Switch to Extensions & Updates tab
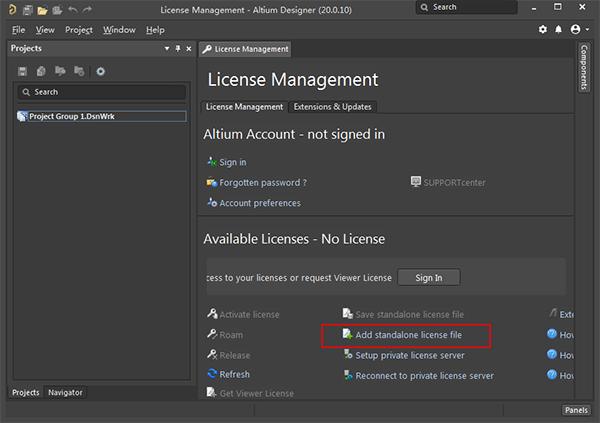 (x=333, y=107)
